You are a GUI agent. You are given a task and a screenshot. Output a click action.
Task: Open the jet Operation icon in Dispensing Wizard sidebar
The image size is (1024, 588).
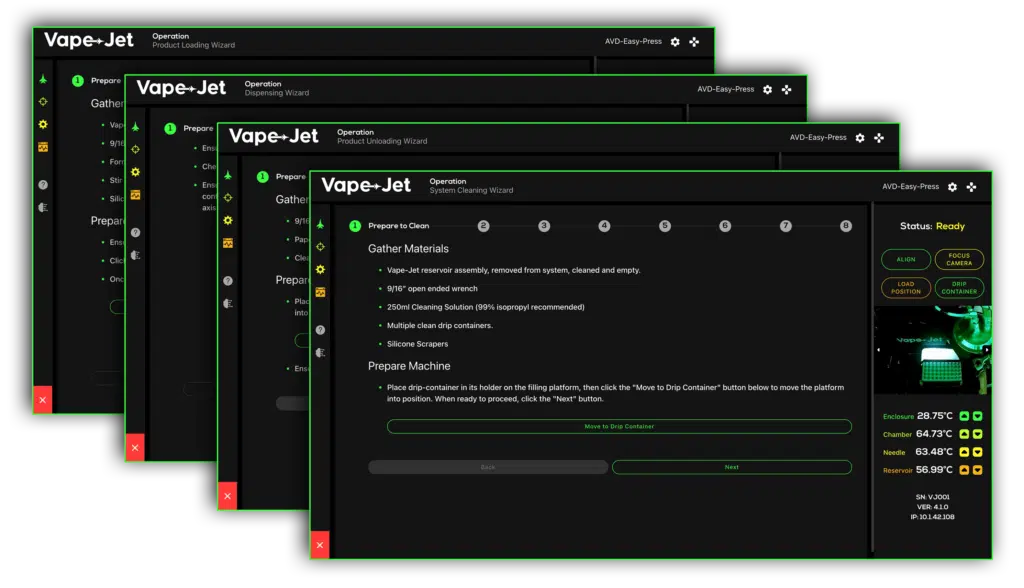pos(135,127)
